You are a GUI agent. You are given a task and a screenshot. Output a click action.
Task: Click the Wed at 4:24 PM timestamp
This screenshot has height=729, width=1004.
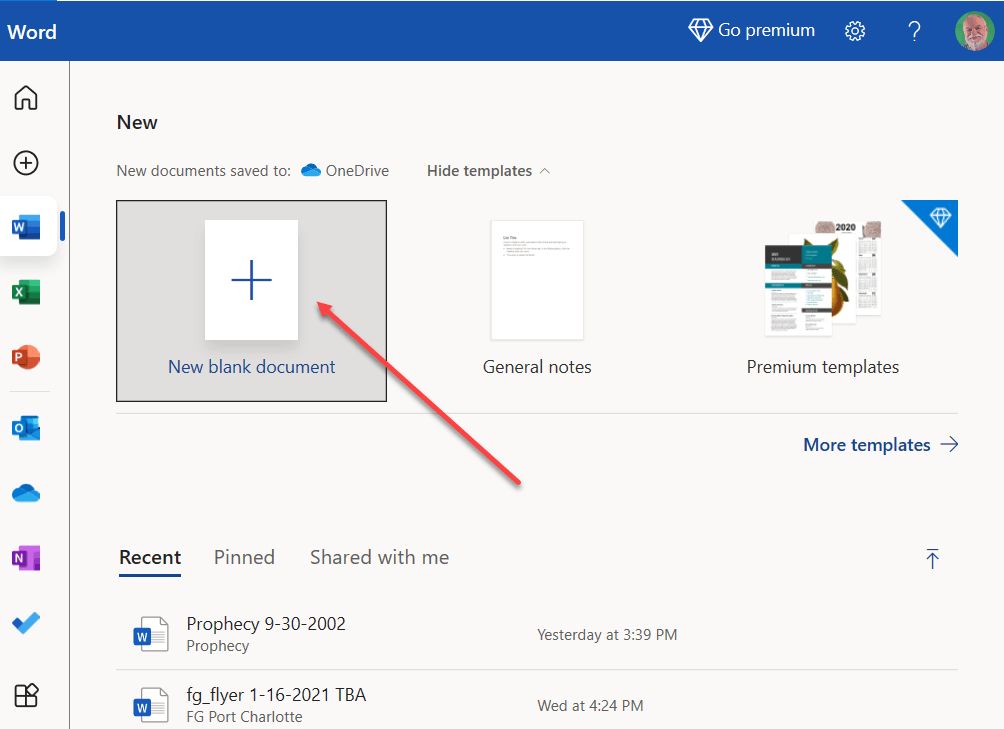pos(590,706)
